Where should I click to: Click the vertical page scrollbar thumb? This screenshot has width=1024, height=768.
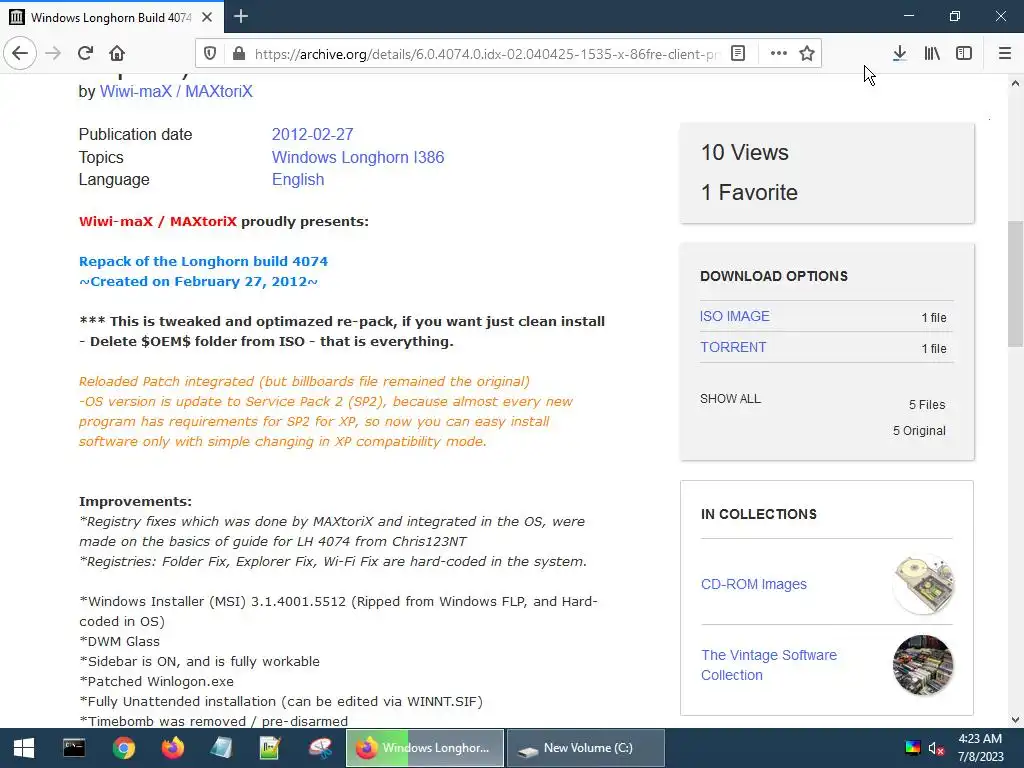click(x=1015, y=284)
